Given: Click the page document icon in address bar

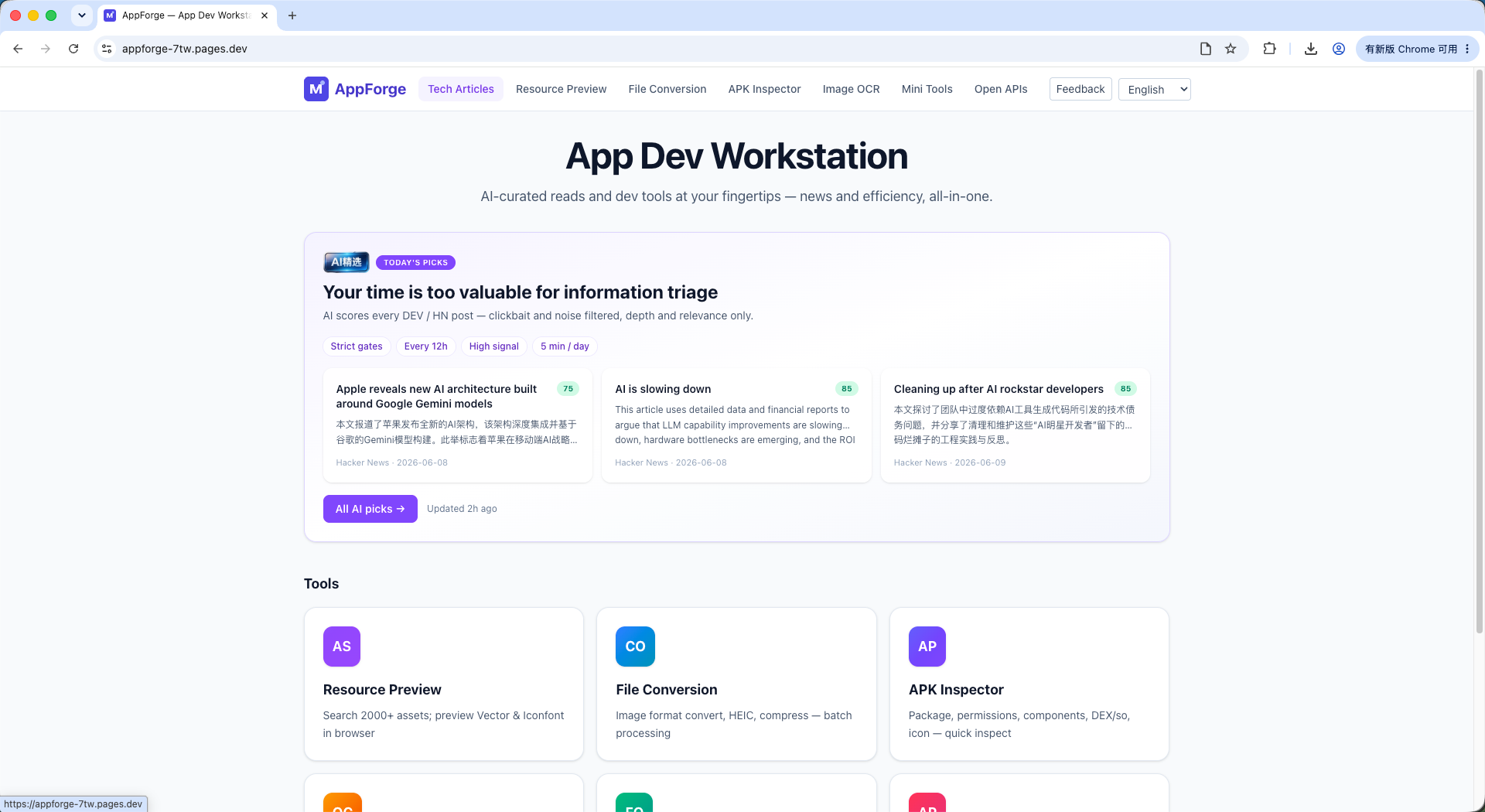Looking at the screenshot, I should click(x=1206, y=49).
